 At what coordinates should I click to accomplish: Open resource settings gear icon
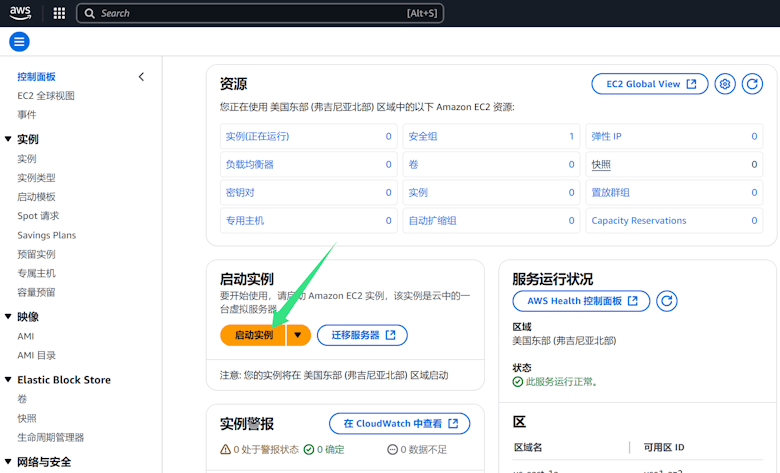[x=726, y=84]
